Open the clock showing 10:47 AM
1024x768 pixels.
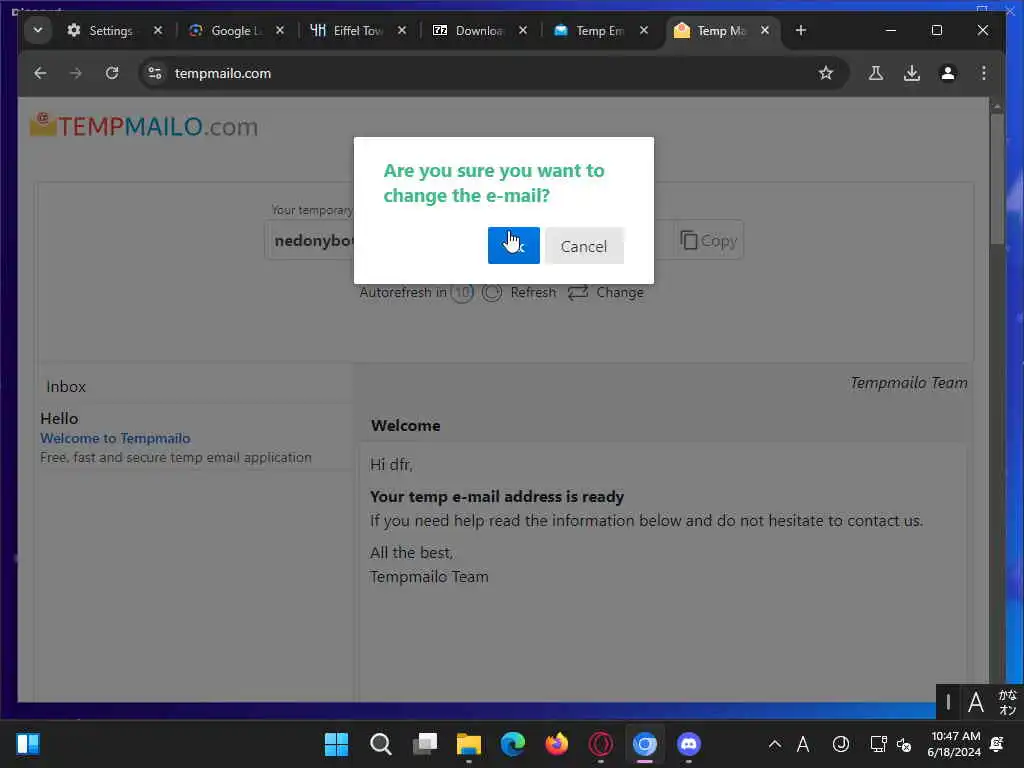coord(954,744)
